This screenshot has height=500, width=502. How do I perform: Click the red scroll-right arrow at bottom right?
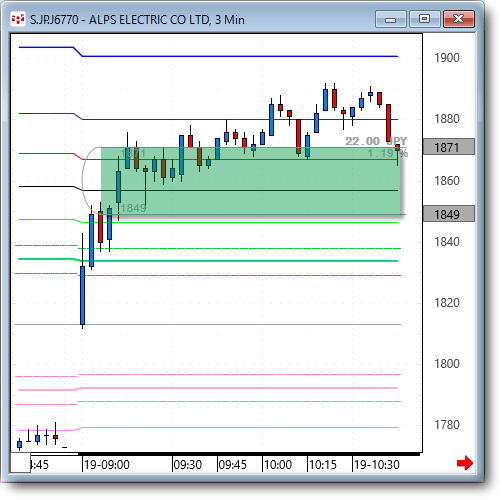click(x=465, y=463)
